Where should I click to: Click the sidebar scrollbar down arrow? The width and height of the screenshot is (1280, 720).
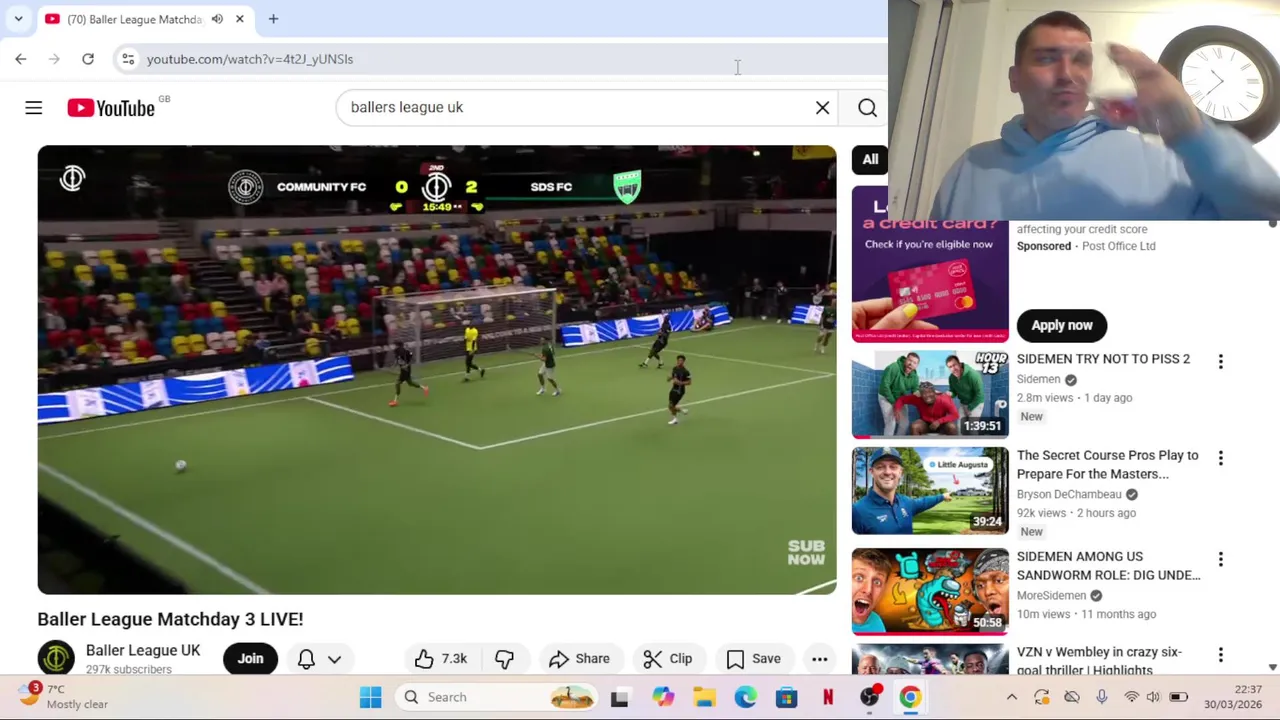1272,667
